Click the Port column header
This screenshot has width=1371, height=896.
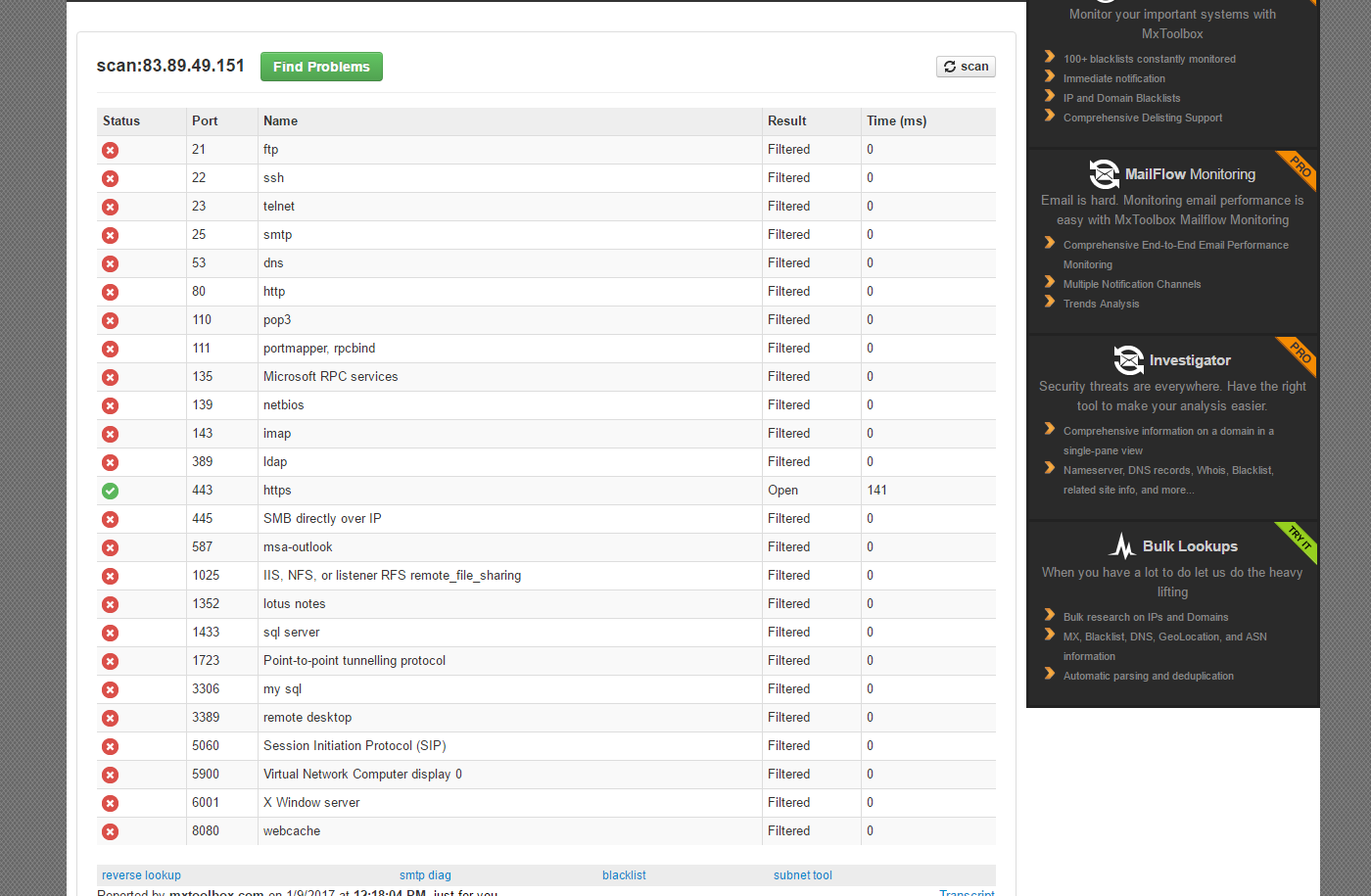[x=205, y=121]
